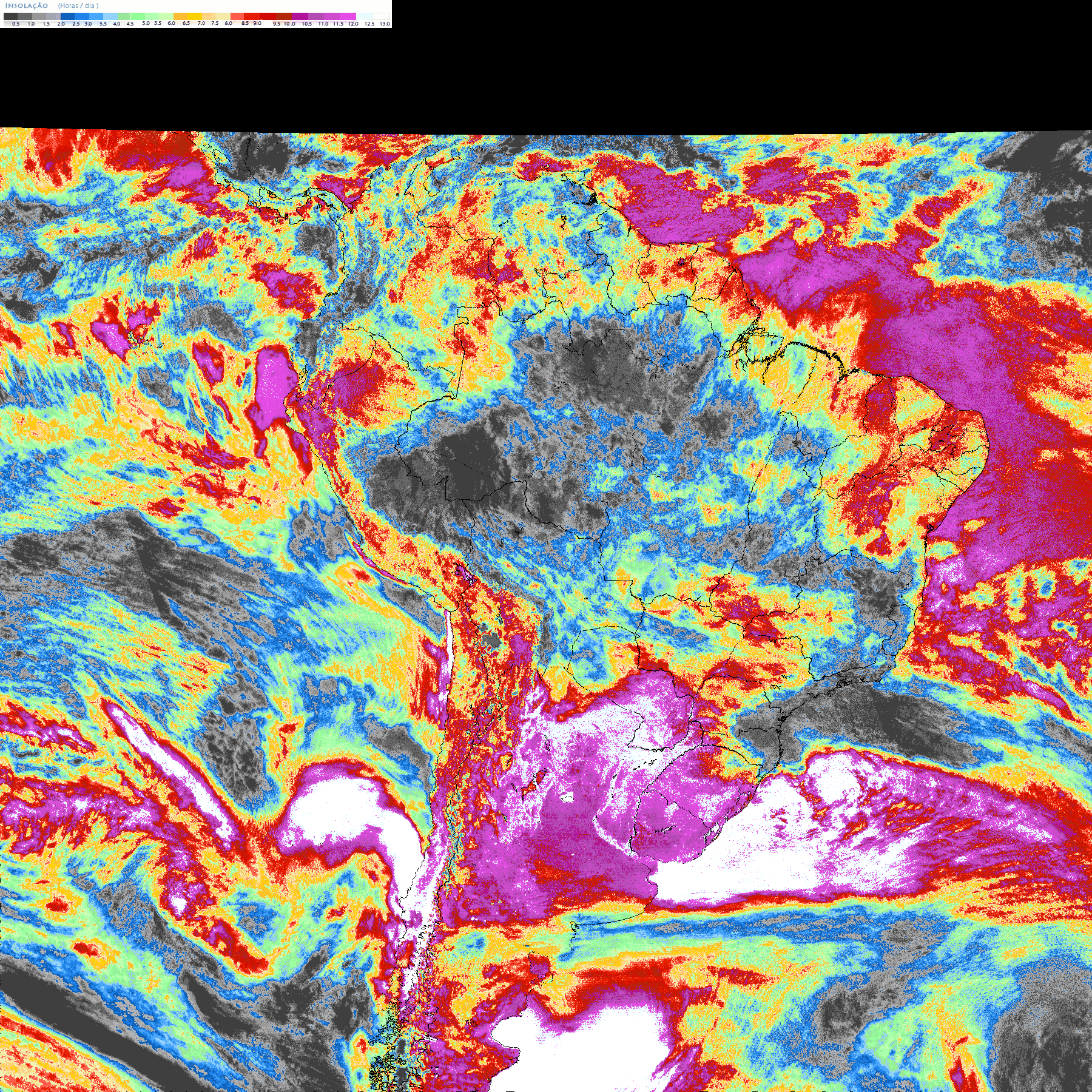Click the 2.0 legend value
1092x1092 pixels.
[61, 24]
